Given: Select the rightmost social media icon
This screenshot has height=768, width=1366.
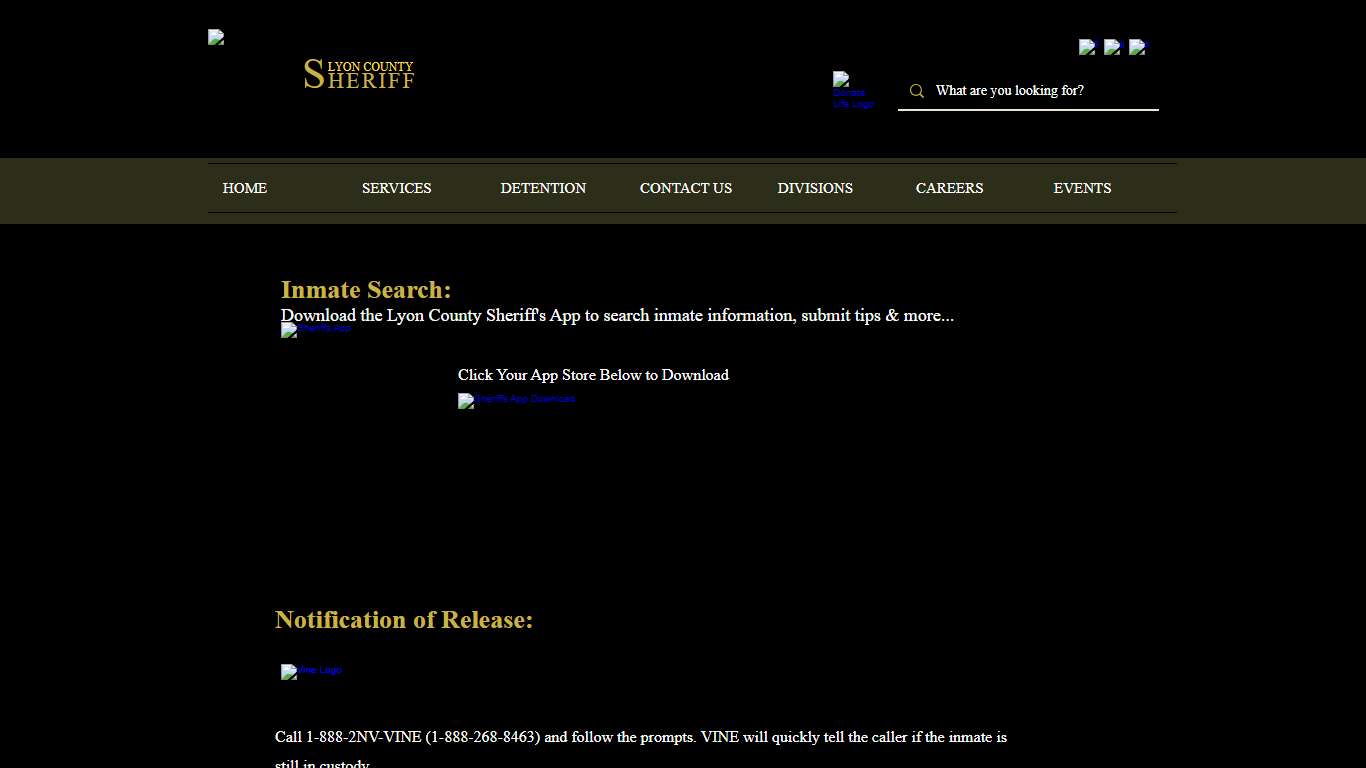Looking at the screenshot, I should coord(1138,46).
